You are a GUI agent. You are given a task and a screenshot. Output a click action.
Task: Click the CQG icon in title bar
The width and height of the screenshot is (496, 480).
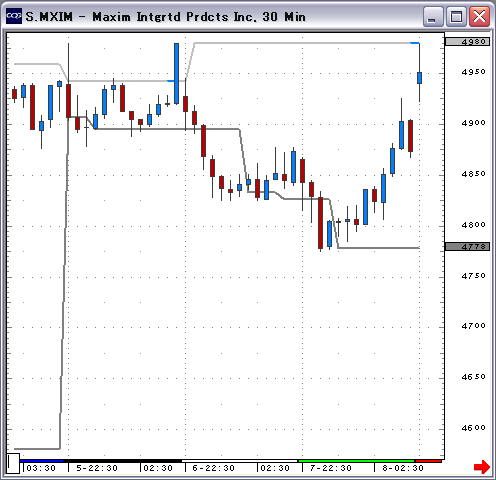pyautogui.click(x=14, y=16)
